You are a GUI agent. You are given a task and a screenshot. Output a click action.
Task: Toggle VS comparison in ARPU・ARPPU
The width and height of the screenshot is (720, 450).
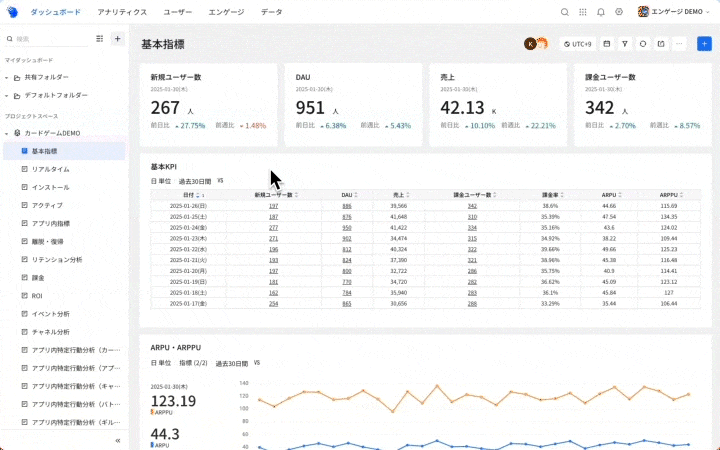click(257, 363)
